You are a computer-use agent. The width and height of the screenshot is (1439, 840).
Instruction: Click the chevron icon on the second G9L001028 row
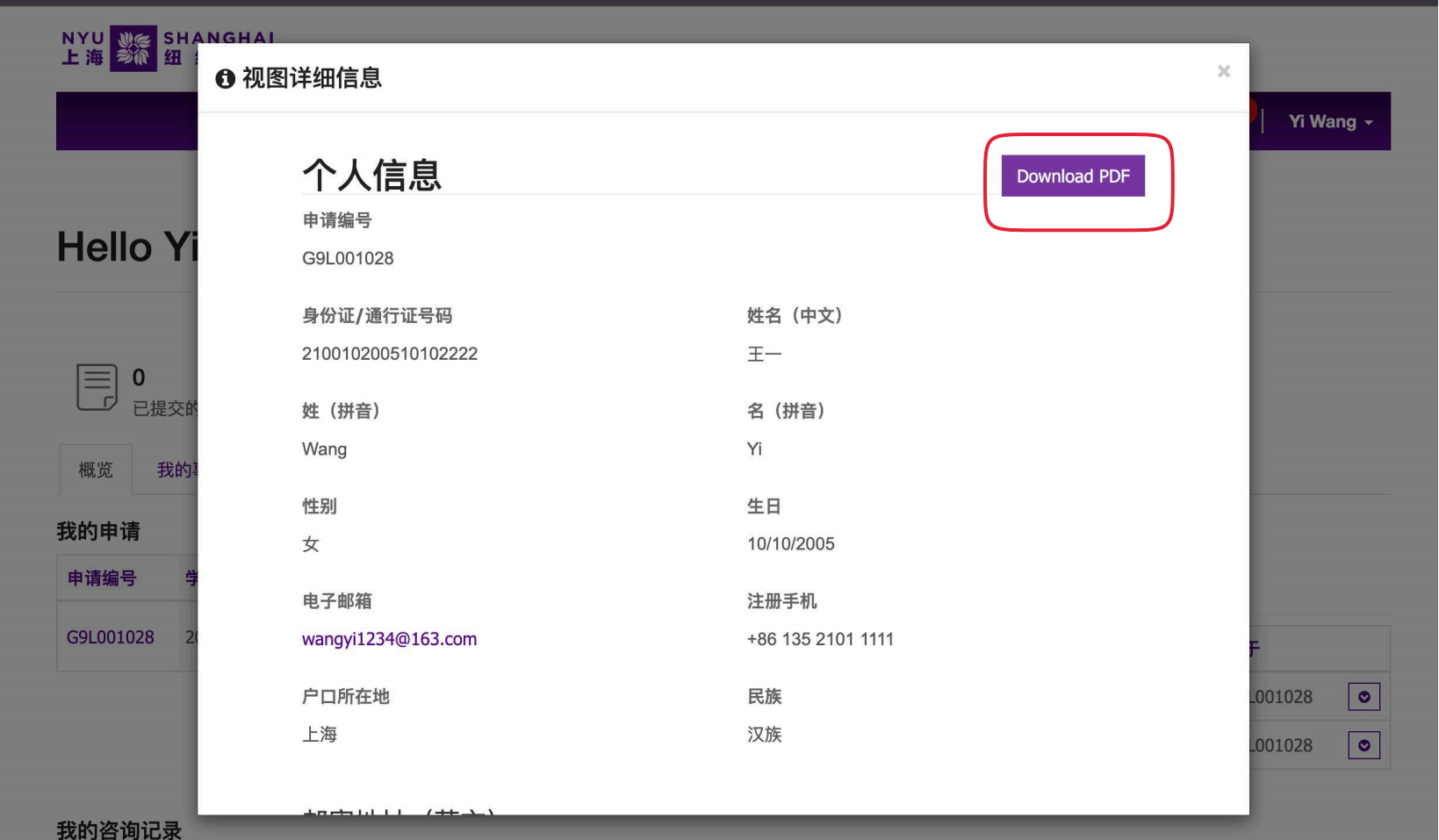(1364, 744)
